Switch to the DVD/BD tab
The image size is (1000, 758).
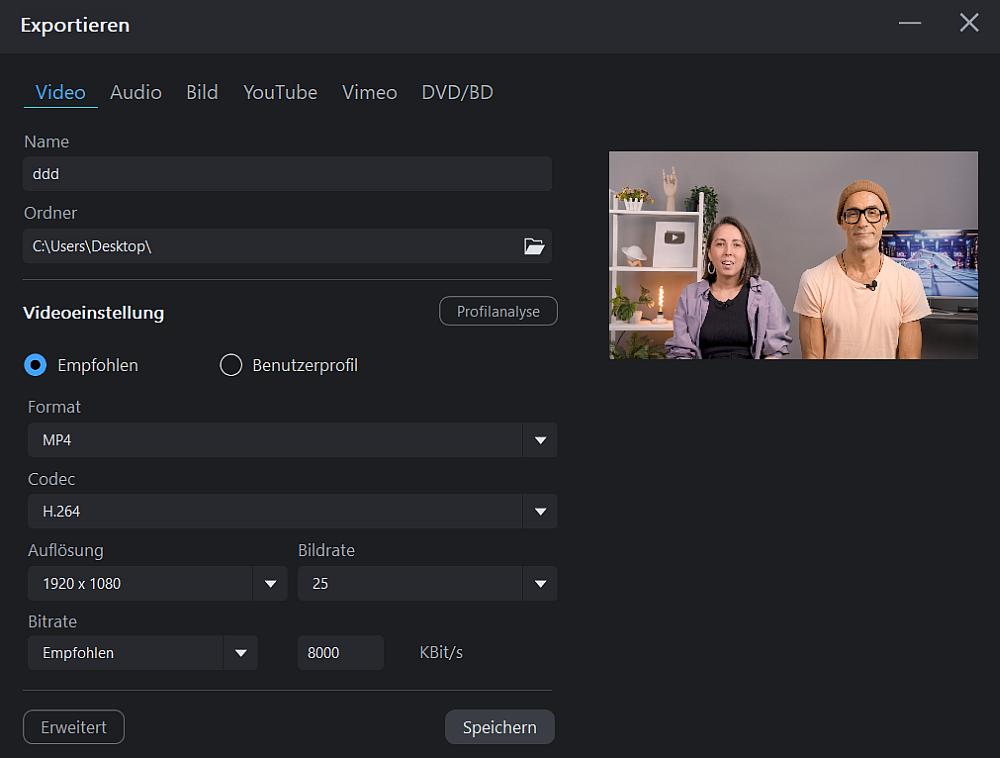click(457, 92)
